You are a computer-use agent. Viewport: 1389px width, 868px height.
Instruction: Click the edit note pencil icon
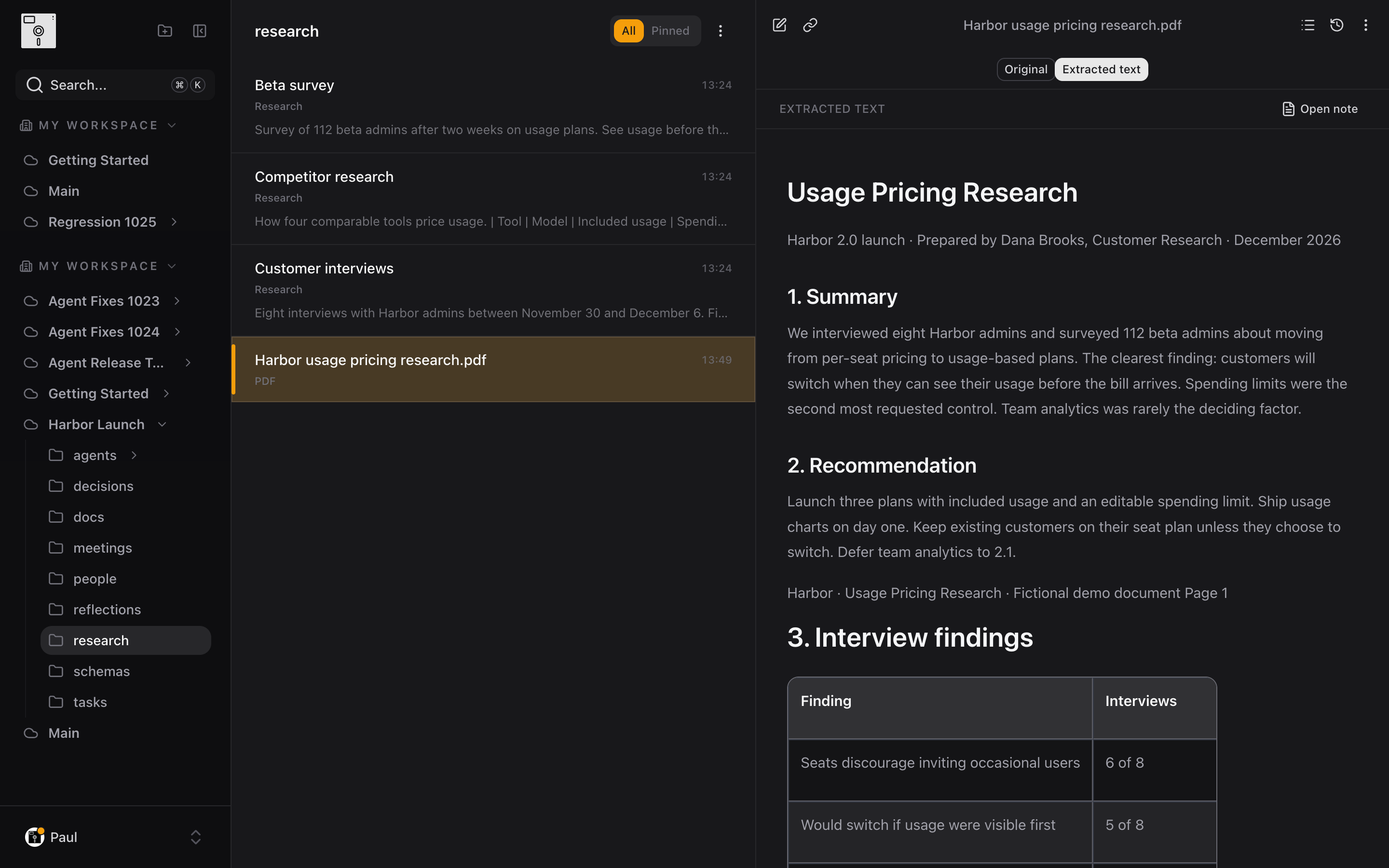pyautogui.click(x=779, y=25)
